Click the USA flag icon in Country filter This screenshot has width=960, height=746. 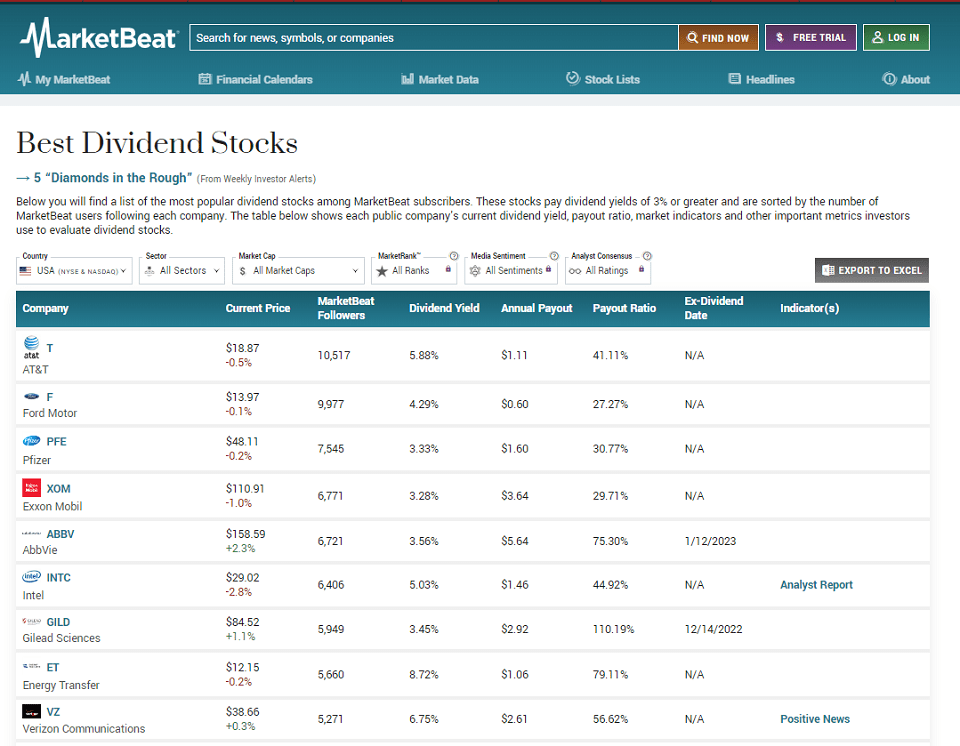[25, 271]
